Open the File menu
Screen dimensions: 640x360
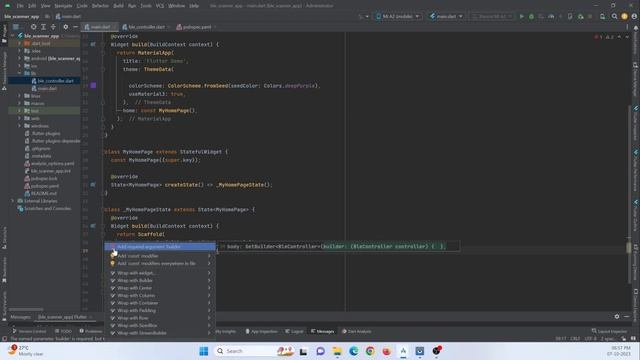(20, 6)
